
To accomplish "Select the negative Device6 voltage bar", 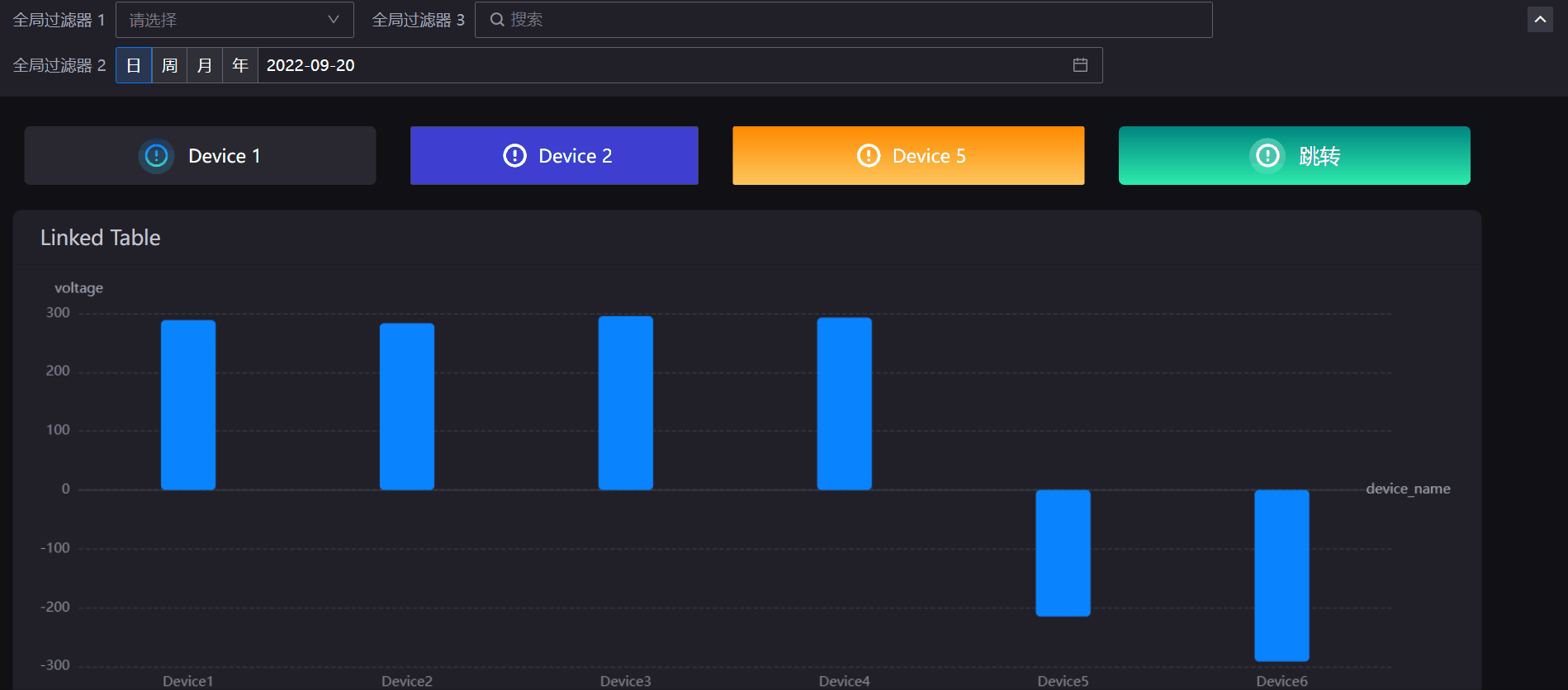I will [x=1281, y=575].
